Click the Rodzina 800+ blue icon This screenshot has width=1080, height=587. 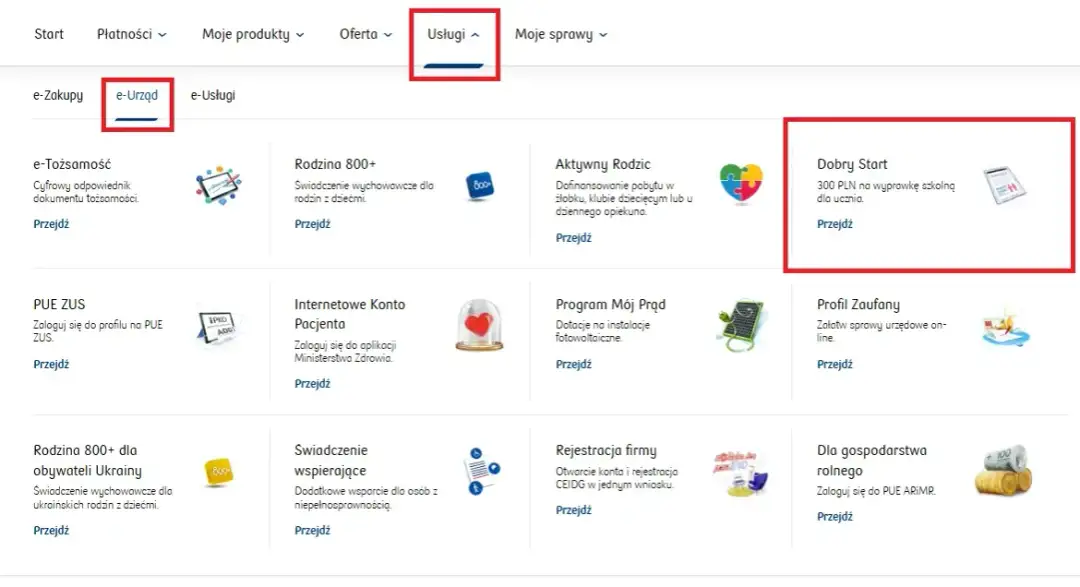[x=479, y=186]
